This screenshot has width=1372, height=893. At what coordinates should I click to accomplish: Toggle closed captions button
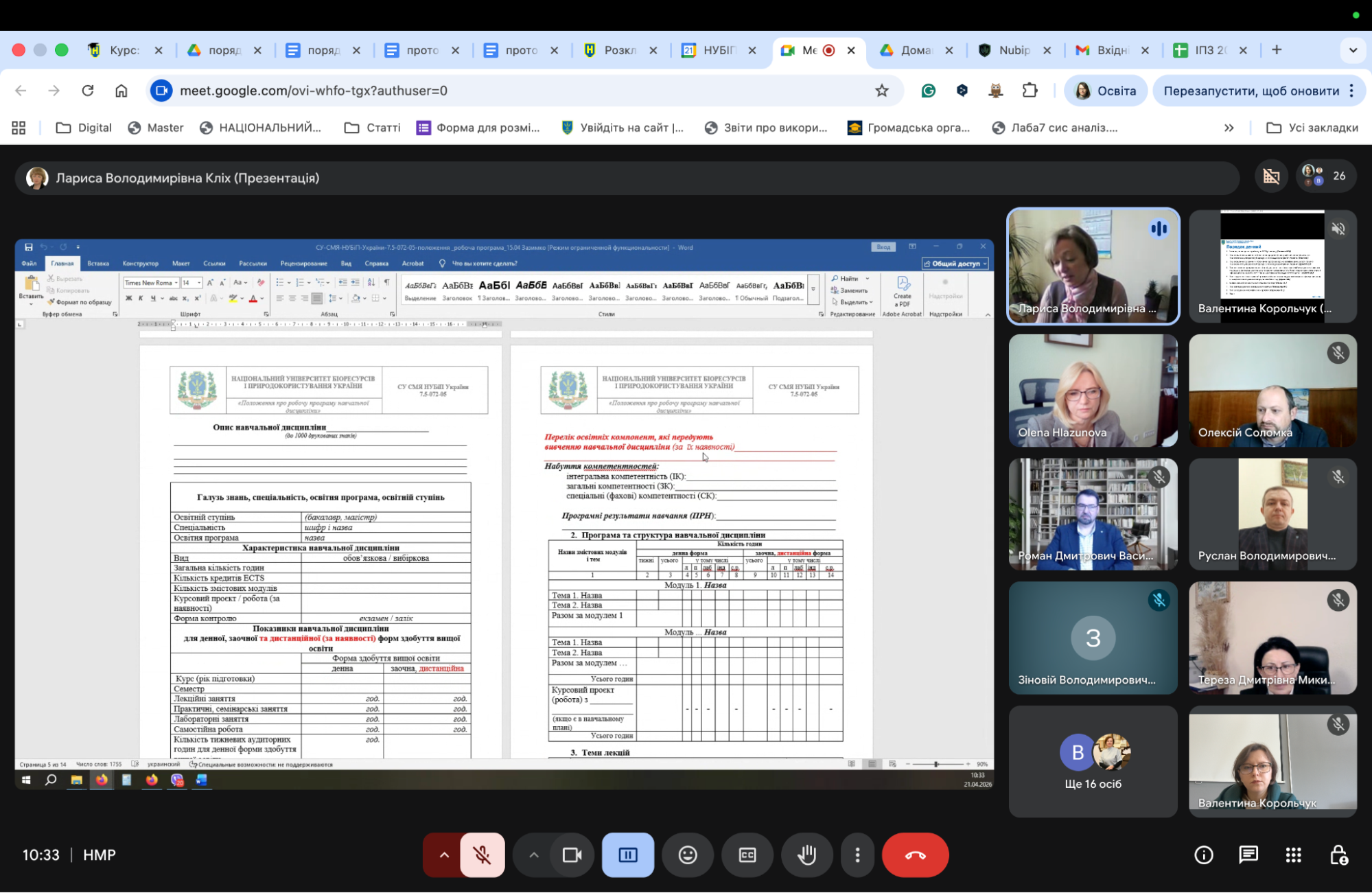tap(747, 855)
